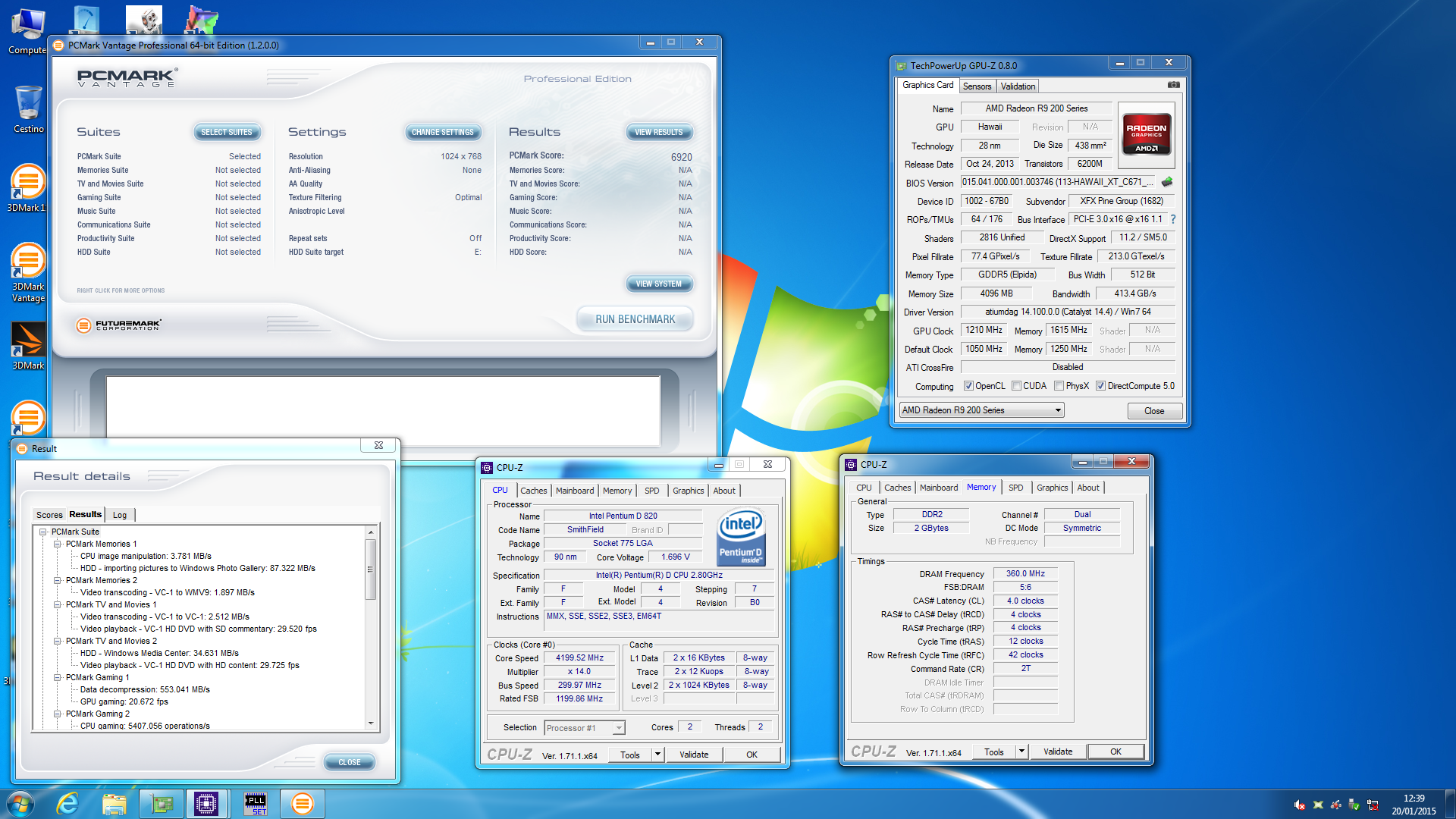Click the PCMark Vantage taskbar icon
This screenshot has height=819, width=1456.
[x=302, y=804]
